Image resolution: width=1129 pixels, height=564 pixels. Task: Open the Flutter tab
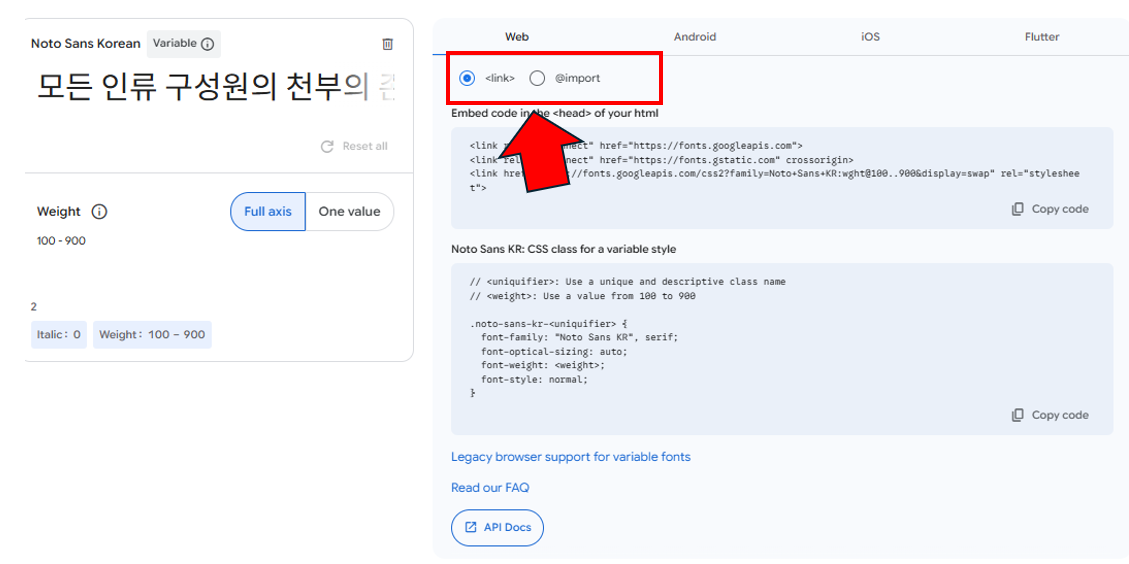1042,37
